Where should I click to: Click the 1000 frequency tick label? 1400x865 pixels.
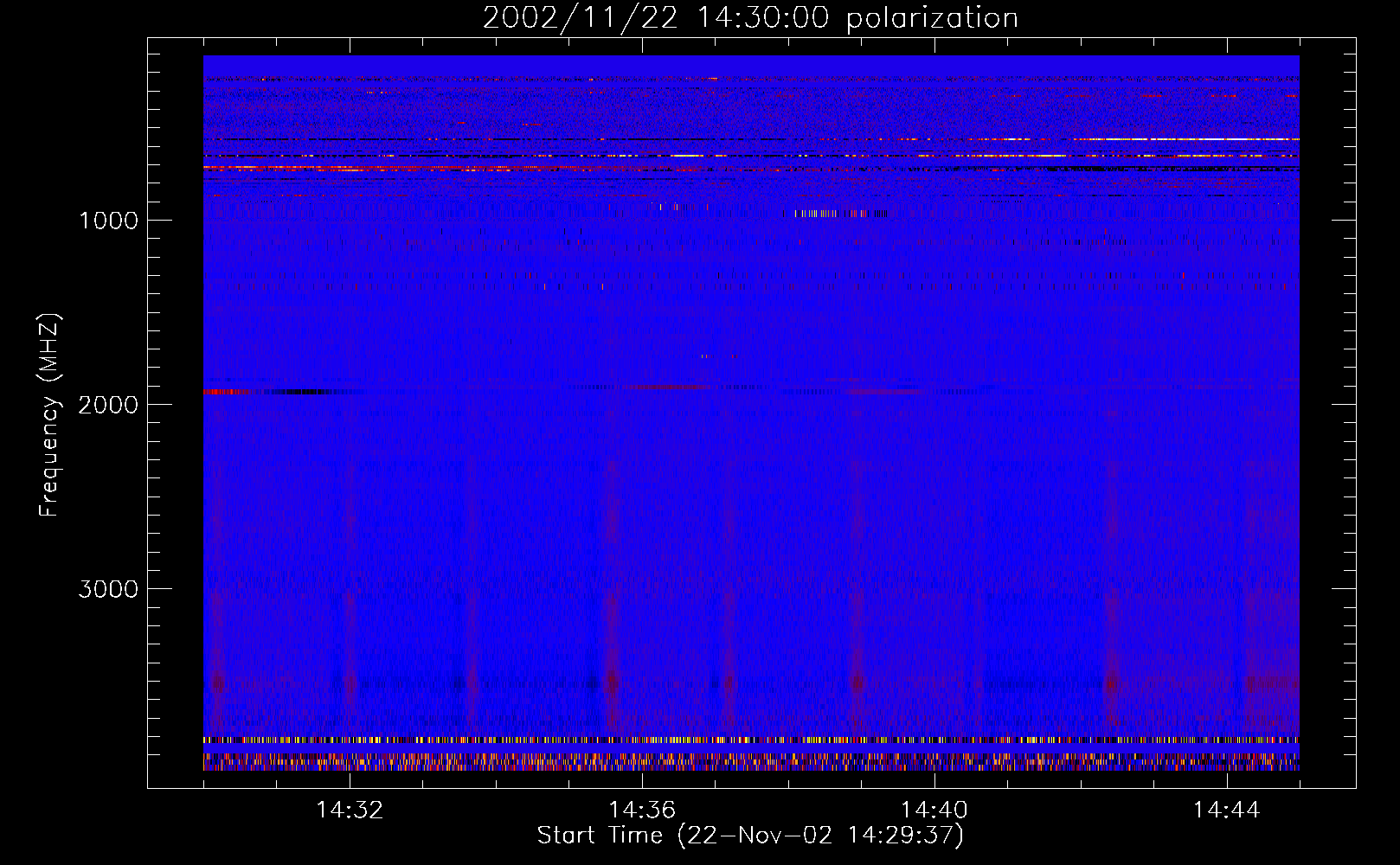[108, 221]
